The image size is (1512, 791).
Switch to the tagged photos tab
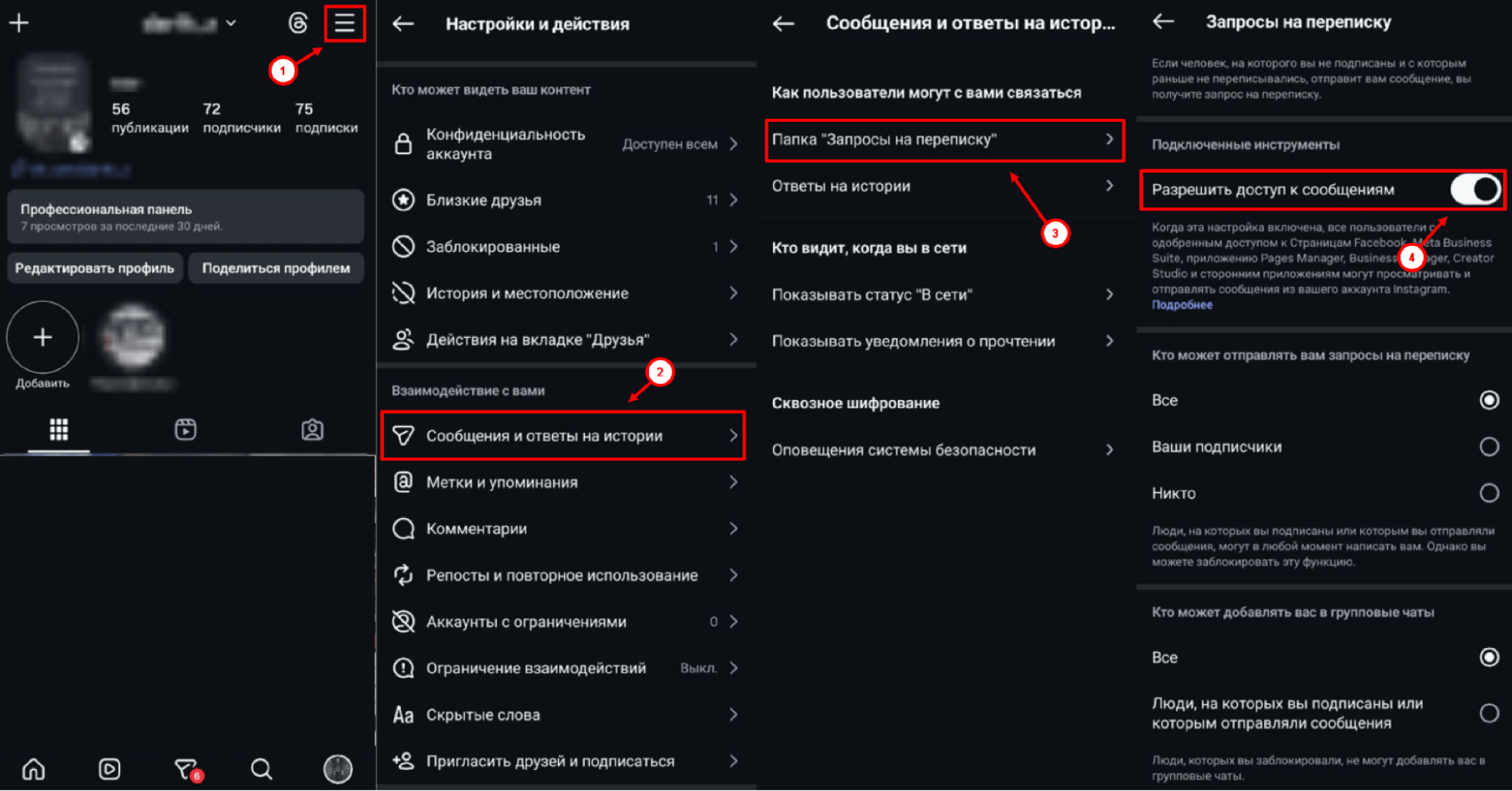click(312, 430)
